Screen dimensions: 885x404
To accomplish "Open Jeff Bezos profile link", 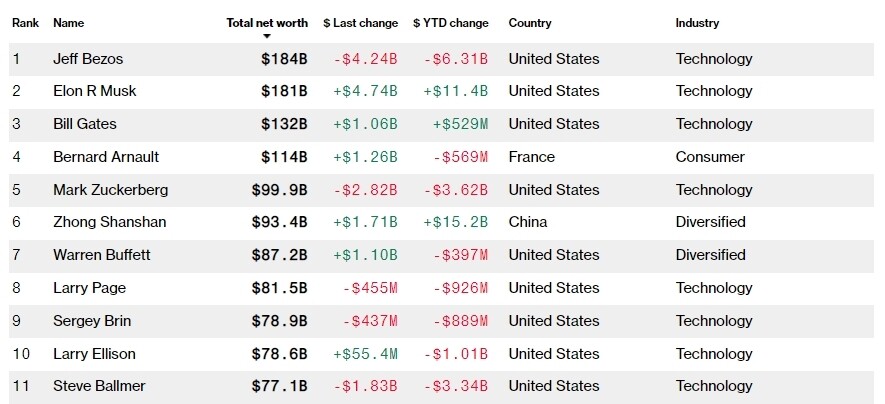I will [x=88, y=59].
